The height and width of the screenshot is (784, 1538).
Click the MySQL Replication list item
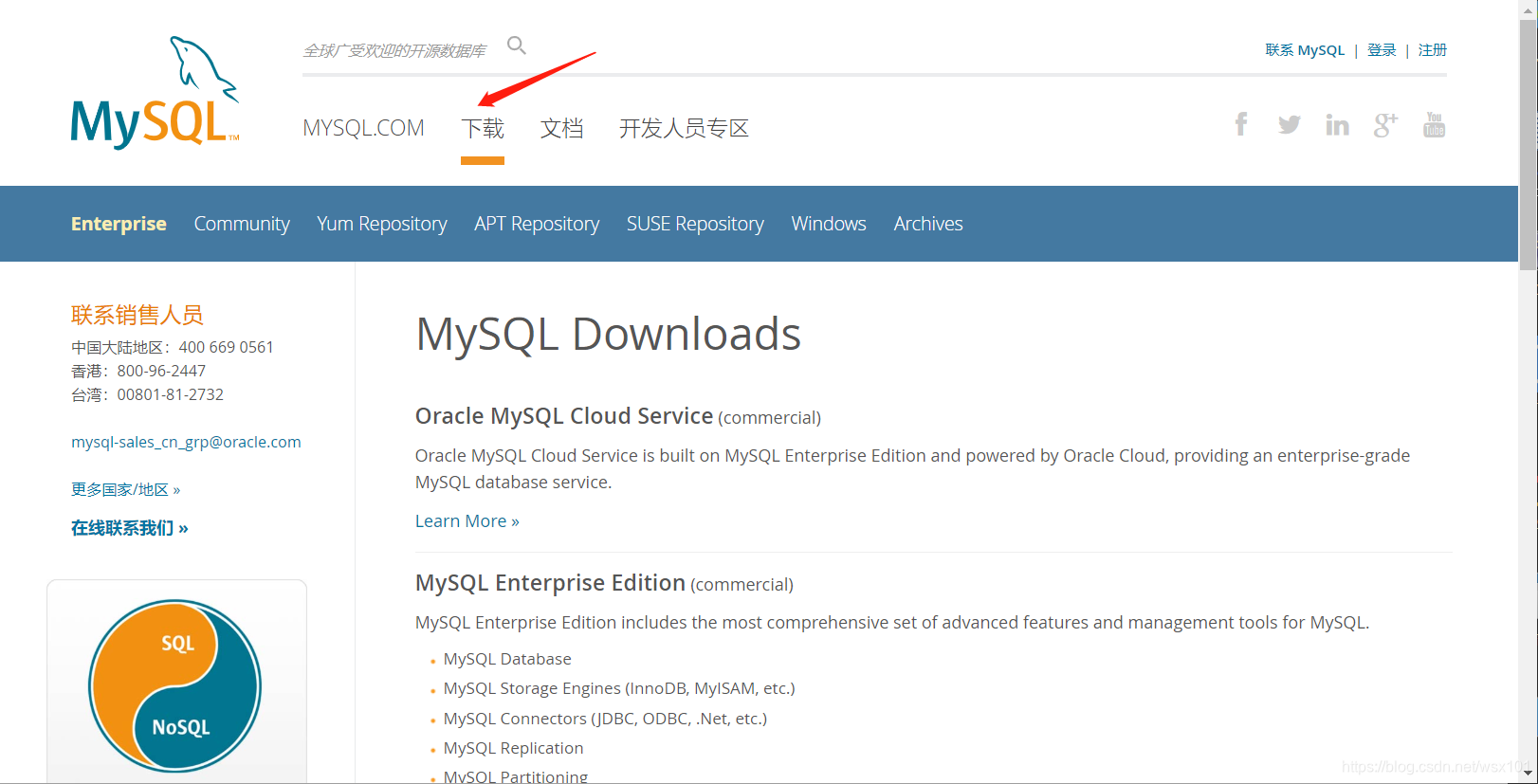click(513, 748)
